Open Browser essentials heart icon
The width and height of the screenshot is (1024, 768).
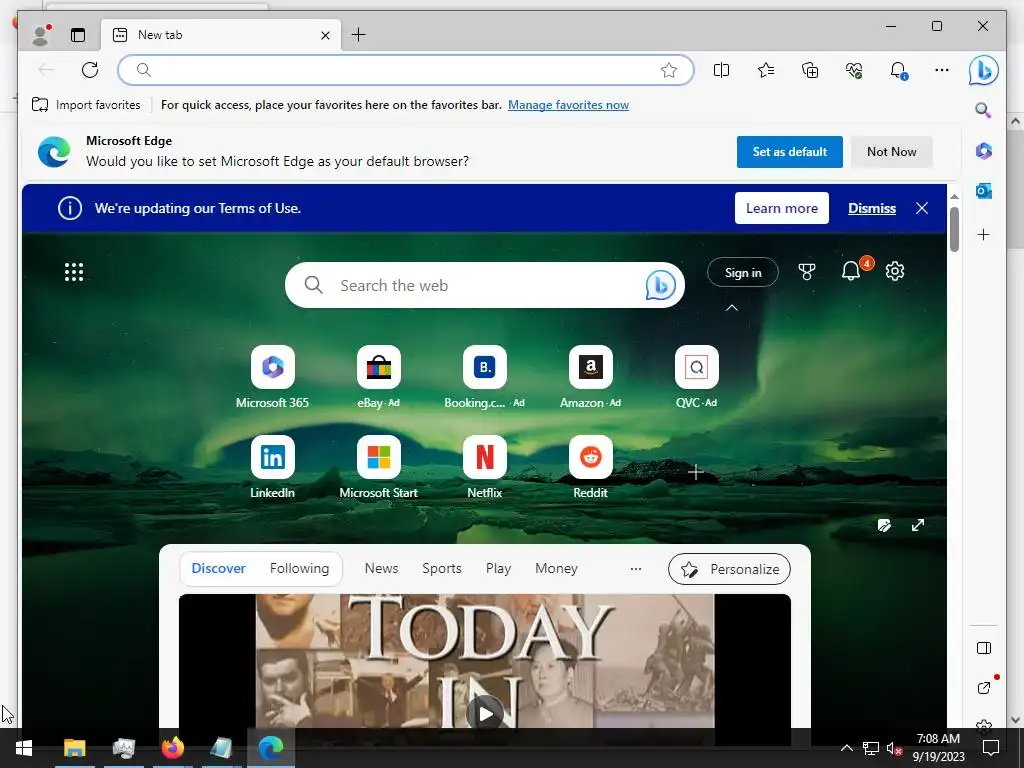[x=854, y=70]
